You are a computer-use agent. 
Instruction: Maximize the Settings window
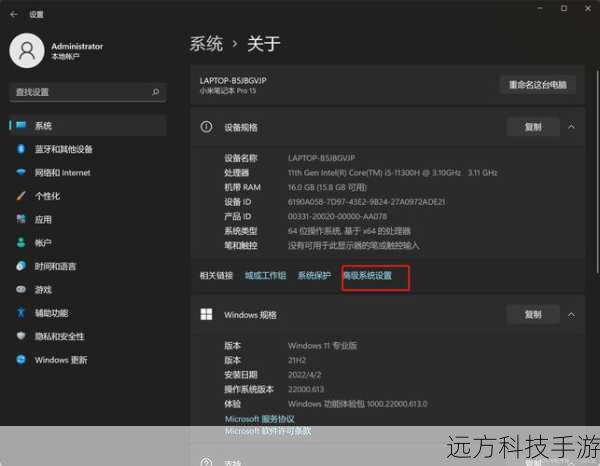point(564,8)
